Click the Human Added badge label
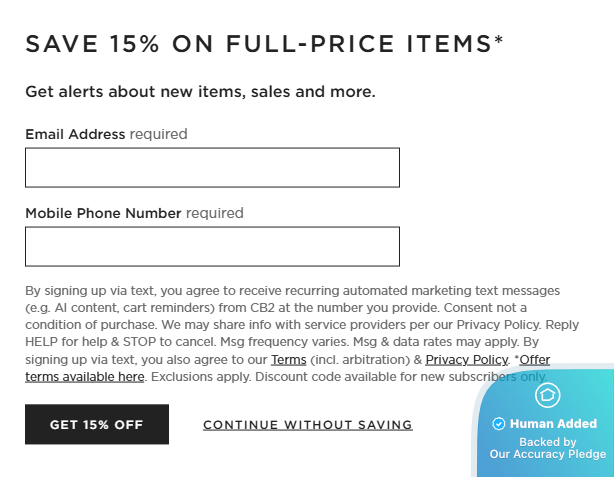 point(553,424)
